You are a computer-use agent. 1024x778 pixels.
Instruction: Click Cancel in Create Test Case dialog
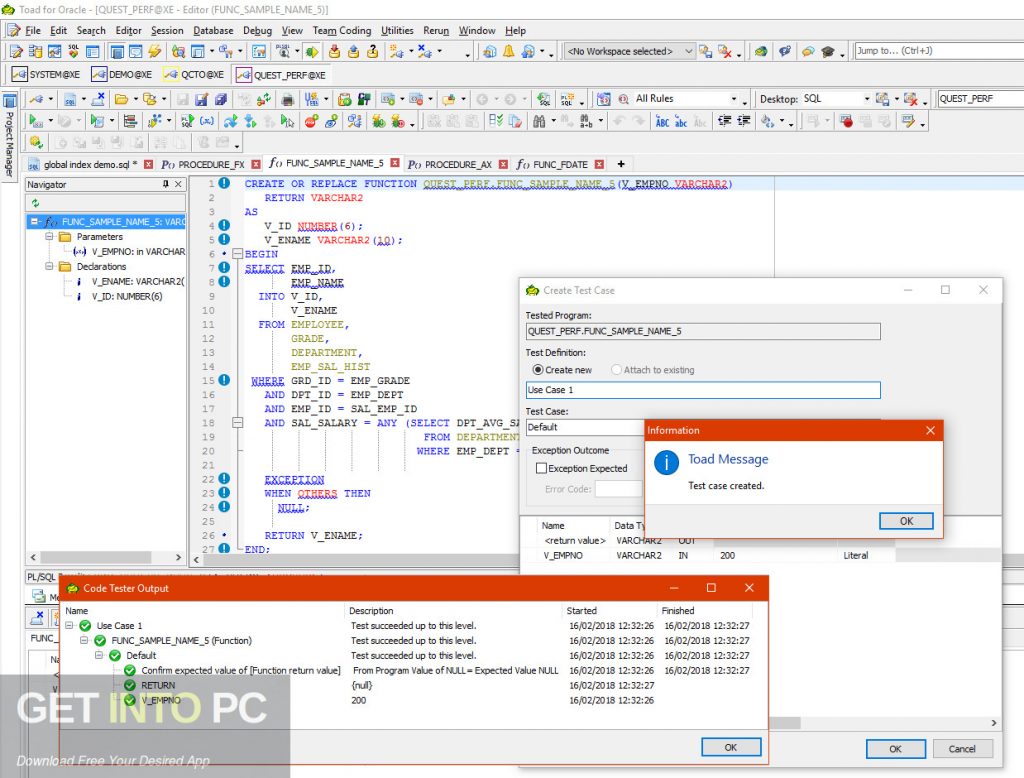tap(962, 749)
